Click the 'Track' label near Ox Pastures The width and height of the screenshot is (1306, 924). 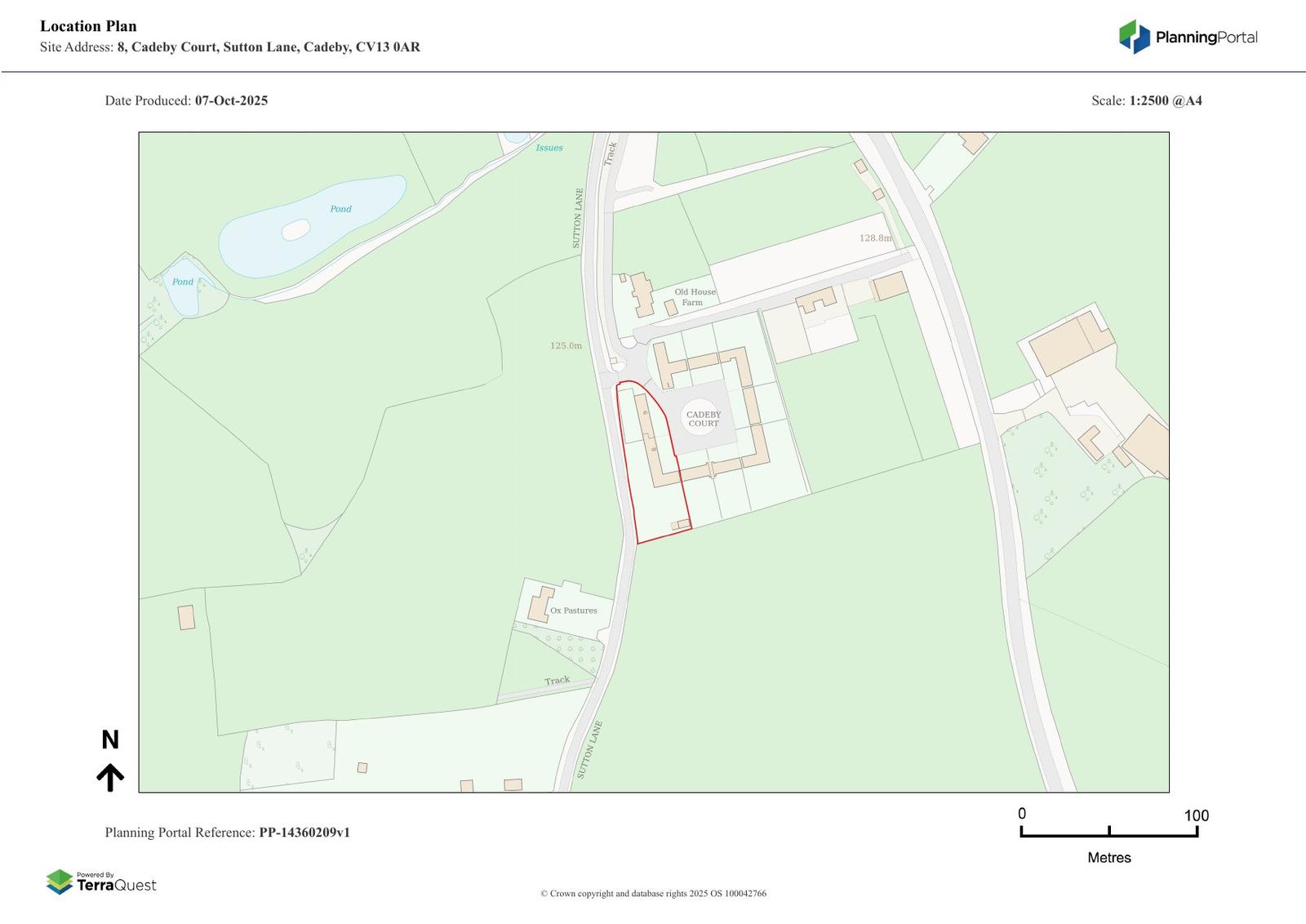pos(557,680)
